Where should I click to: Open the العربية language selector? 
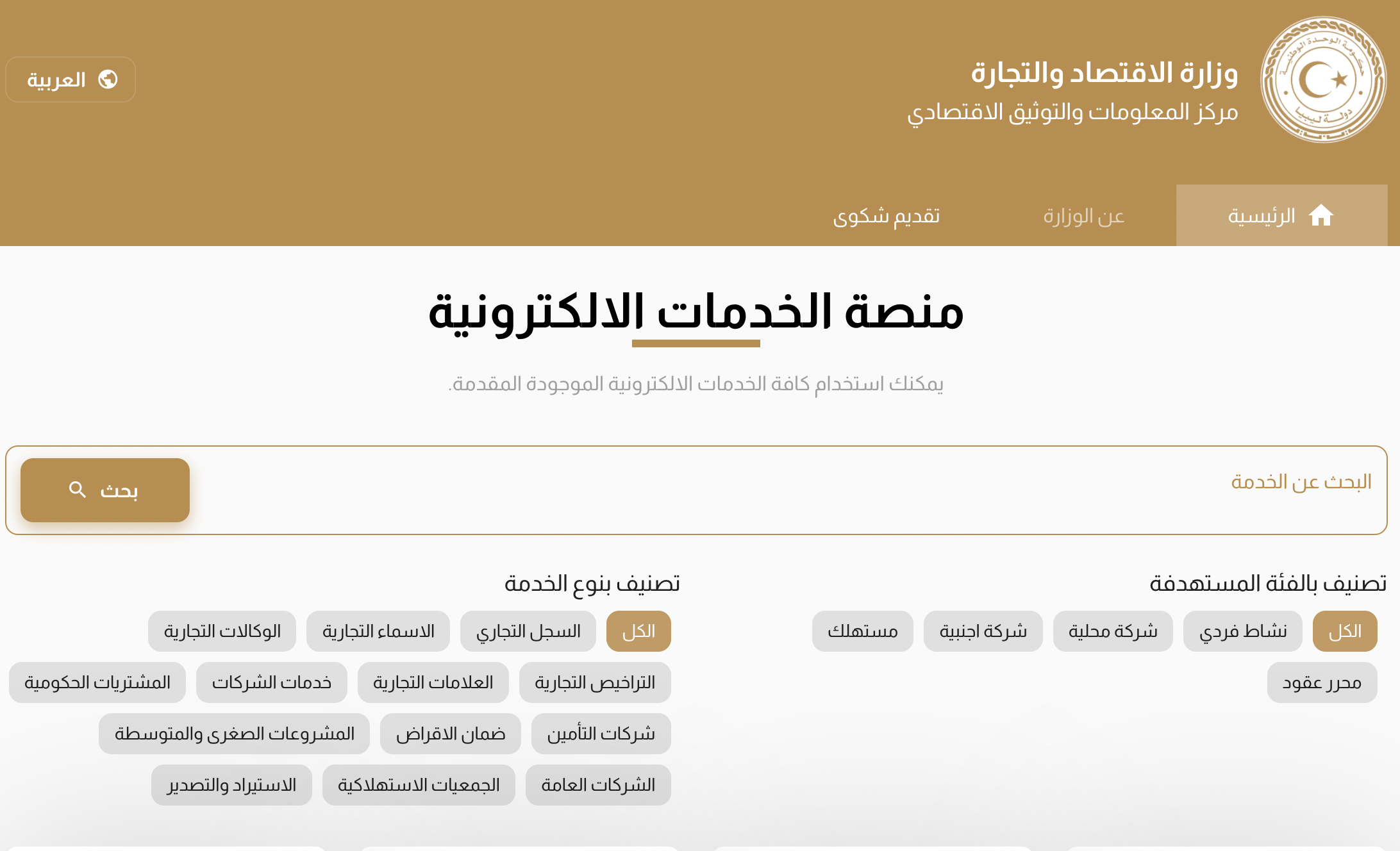click(71, 79)
